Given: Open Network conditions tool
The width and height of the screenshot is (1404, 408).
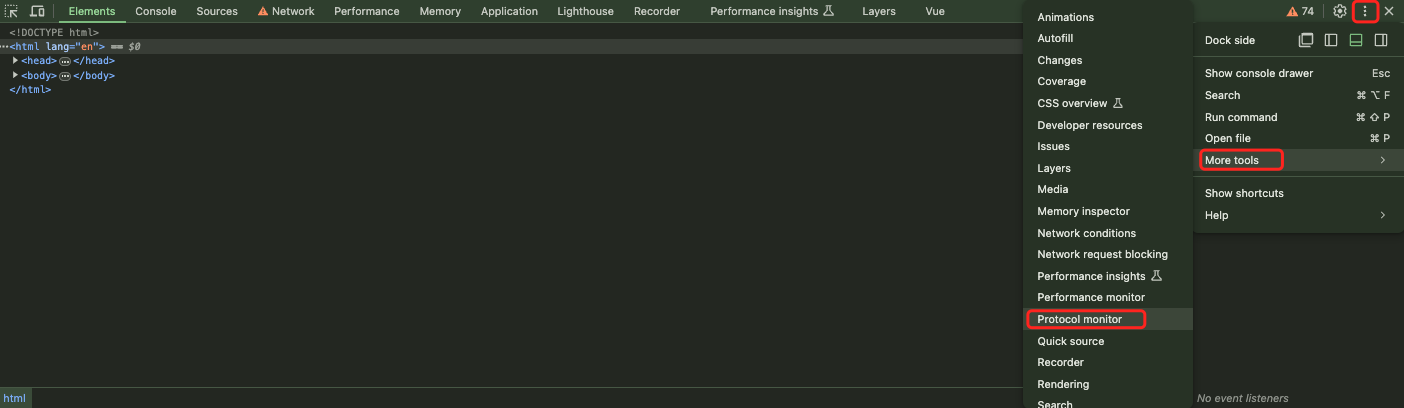Looking at the screenshot, I should click(1108, 233).
